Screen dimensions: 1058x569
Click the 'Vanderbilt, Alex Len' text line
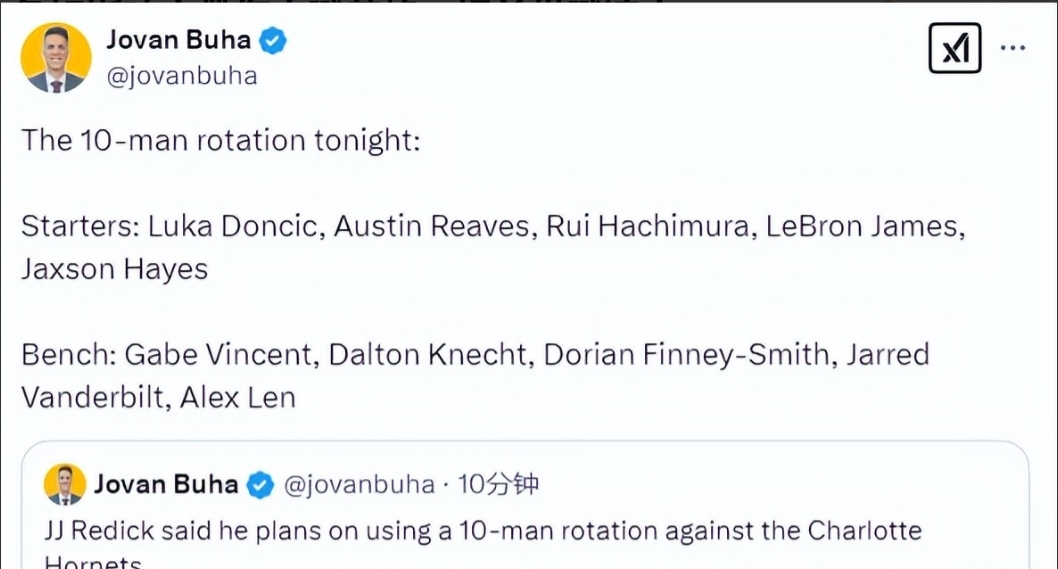(x=158, y=397)
